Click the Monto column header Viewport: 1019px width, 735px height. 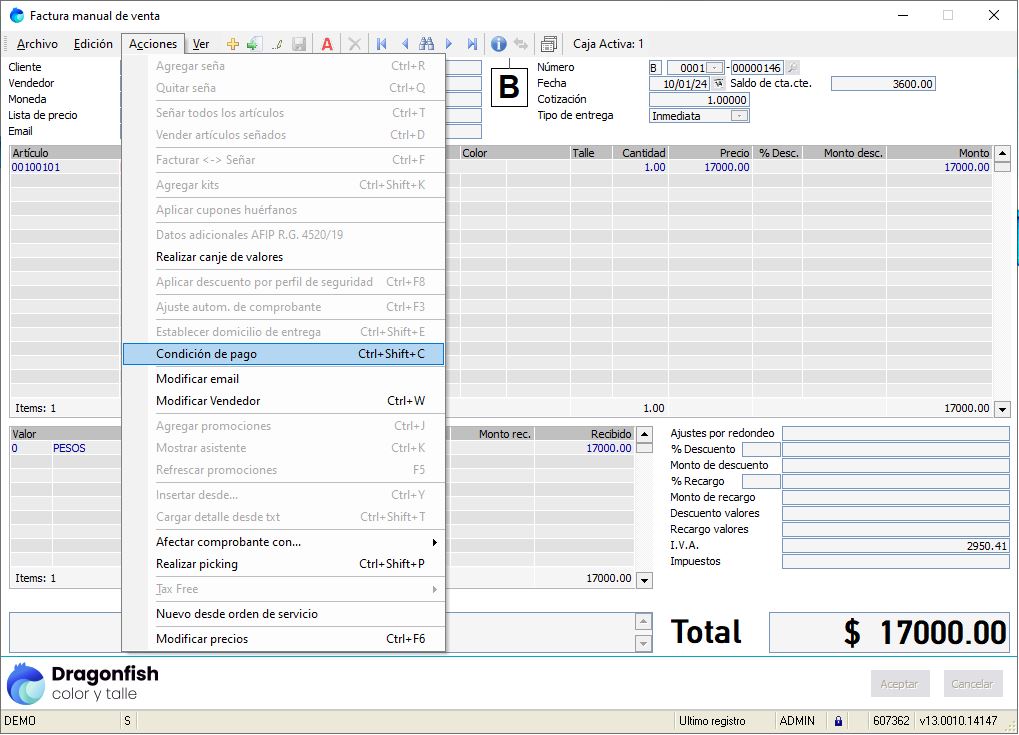point(939,153)
